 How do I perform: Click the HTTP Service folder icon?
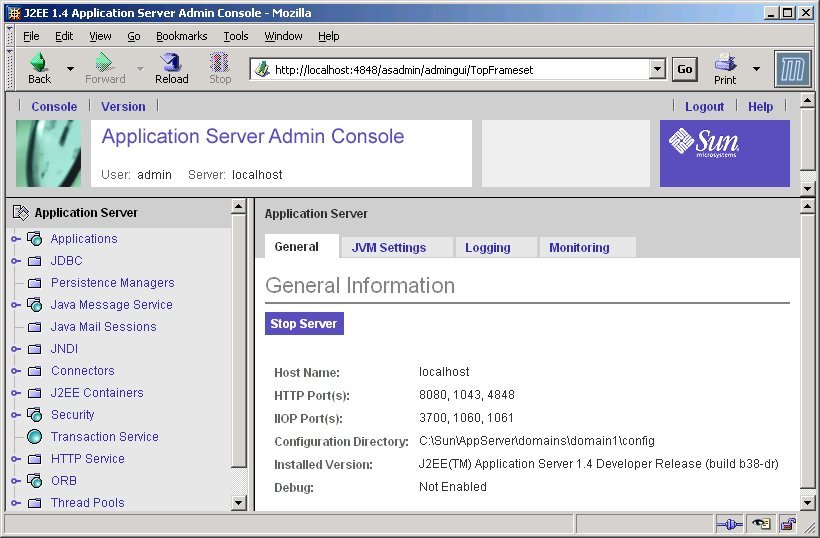pyautogui.click(x=35, y=459)
